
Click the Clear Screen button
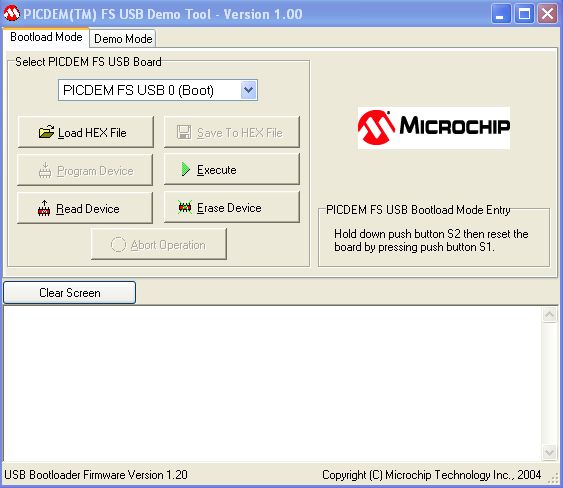click(70, 293)
